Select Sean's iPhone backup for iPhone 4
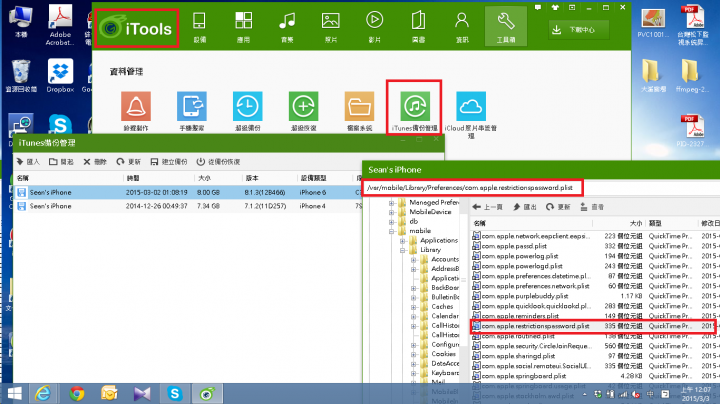The image size is (720, 404). coord(188,206)
